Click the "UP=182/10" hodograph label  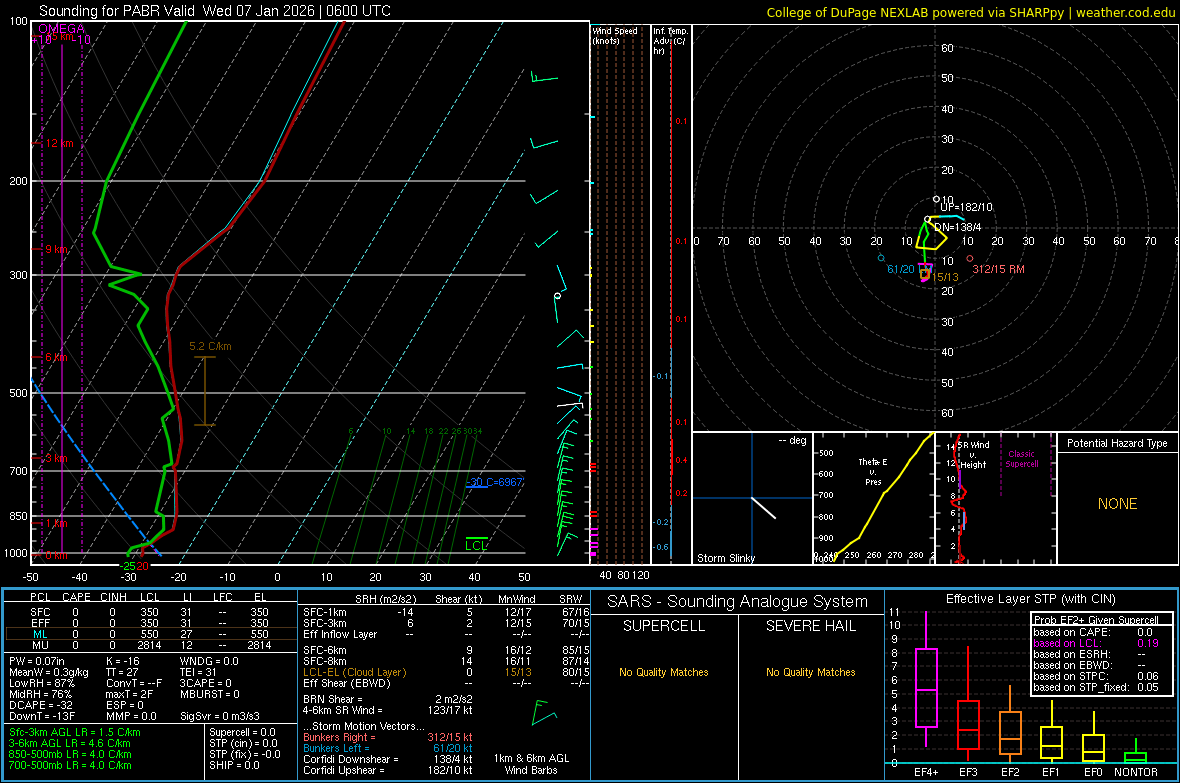click(966, 207)
